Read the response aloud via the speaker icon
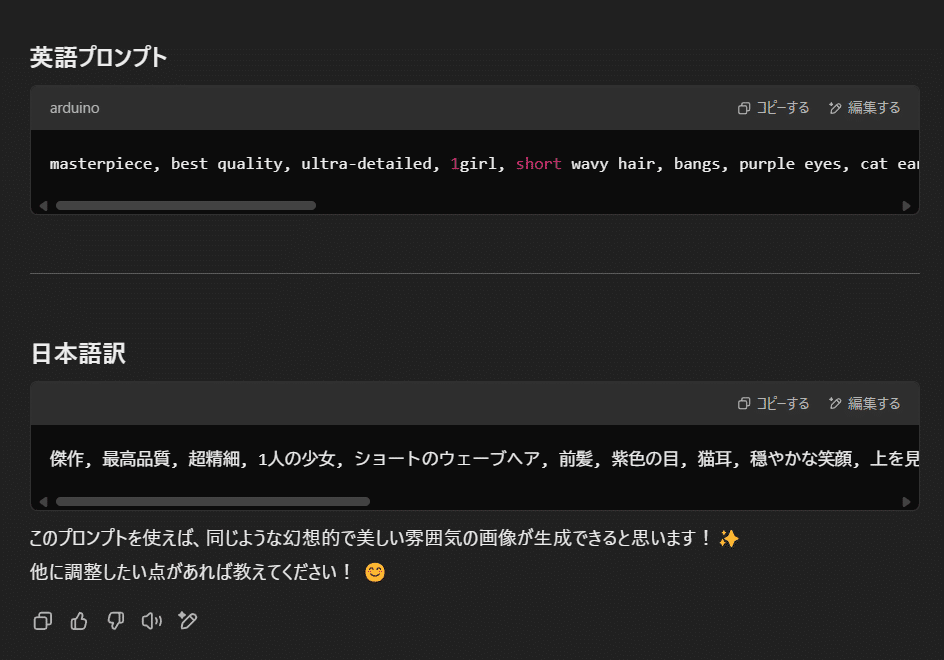 (151, 621)
